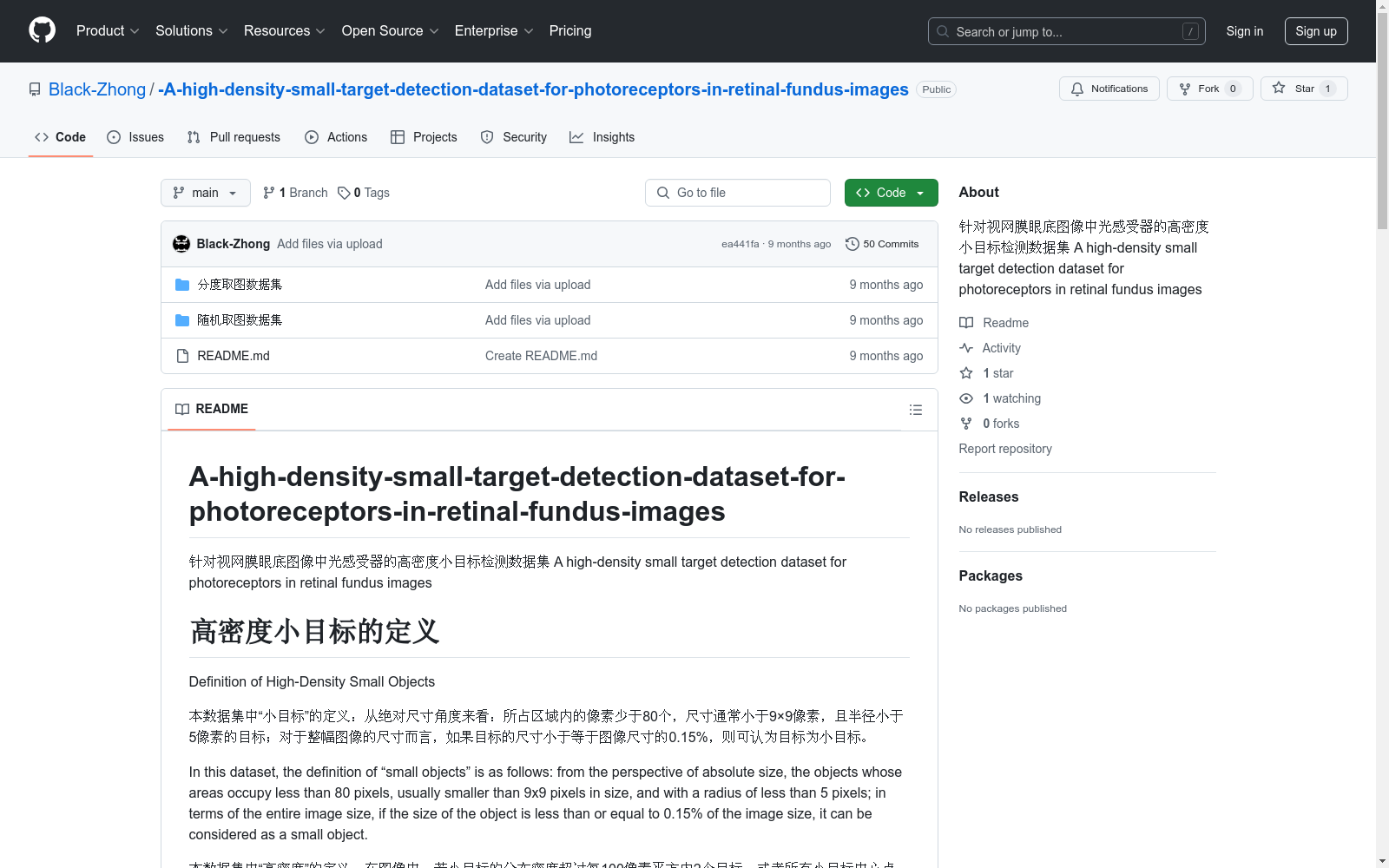Click Report repository link

pos(1005,449)
